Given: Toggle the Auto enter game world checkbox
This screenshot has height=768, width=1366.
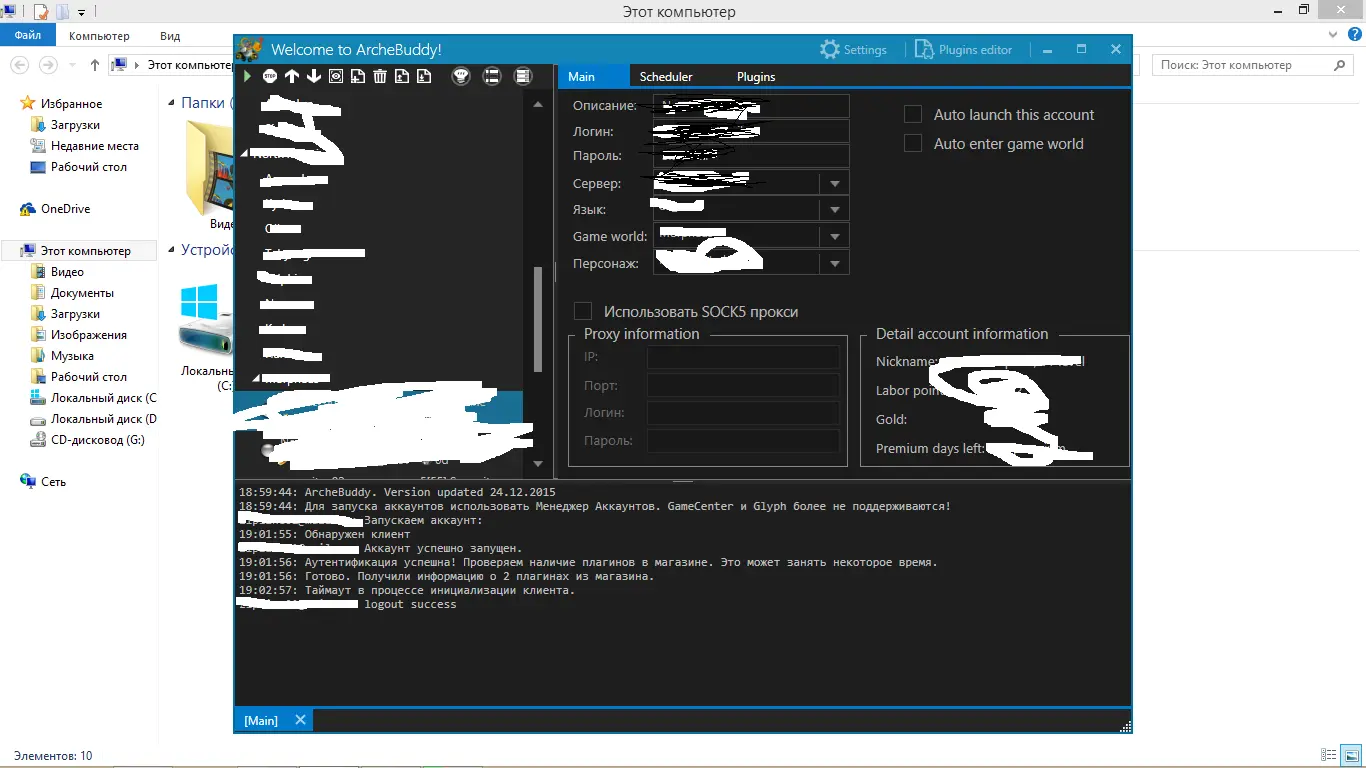Looking at the screenshot, I should [913, 144].
